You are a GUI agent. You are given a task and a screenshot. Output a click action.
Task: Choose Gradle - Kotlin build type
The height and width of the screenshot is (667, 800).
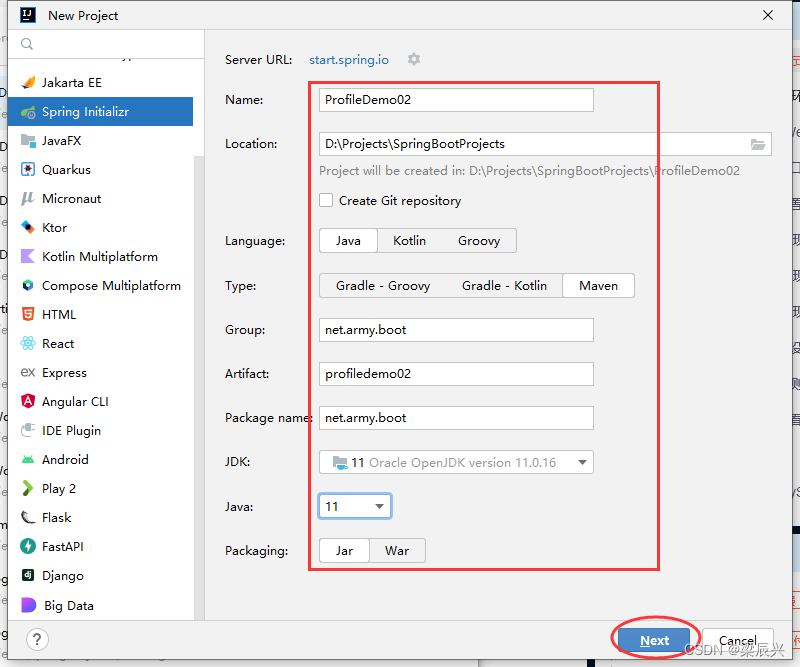point(504,285)
